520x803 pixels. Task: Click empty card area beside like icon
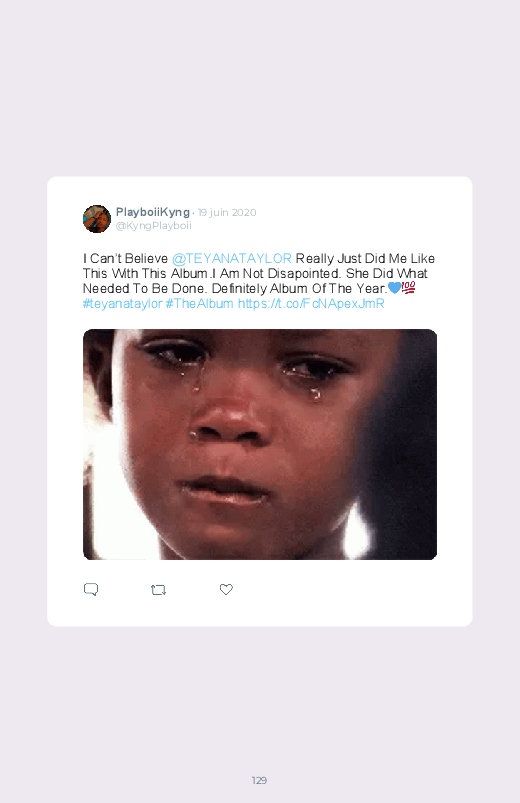point(333,589)
